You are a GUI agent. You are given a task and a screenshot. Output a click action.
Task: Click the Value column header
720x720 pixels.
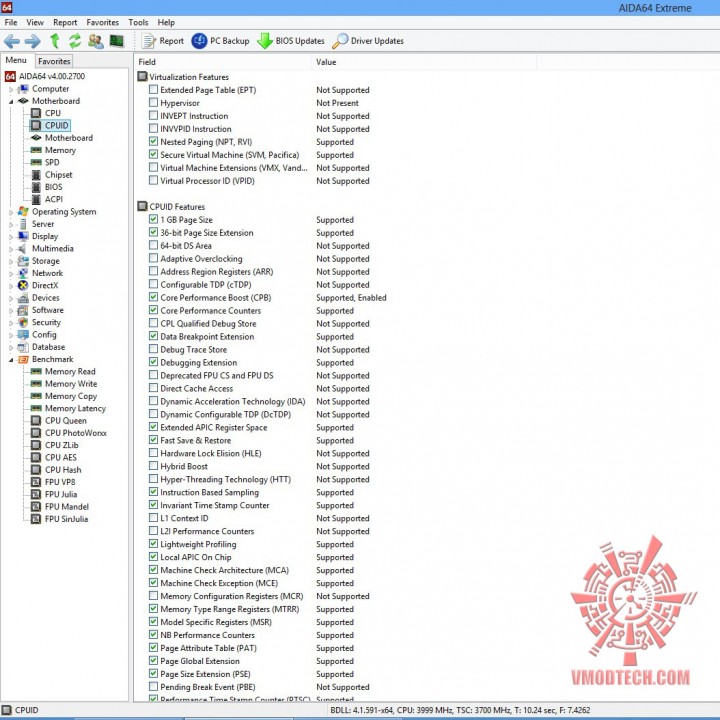424,62
